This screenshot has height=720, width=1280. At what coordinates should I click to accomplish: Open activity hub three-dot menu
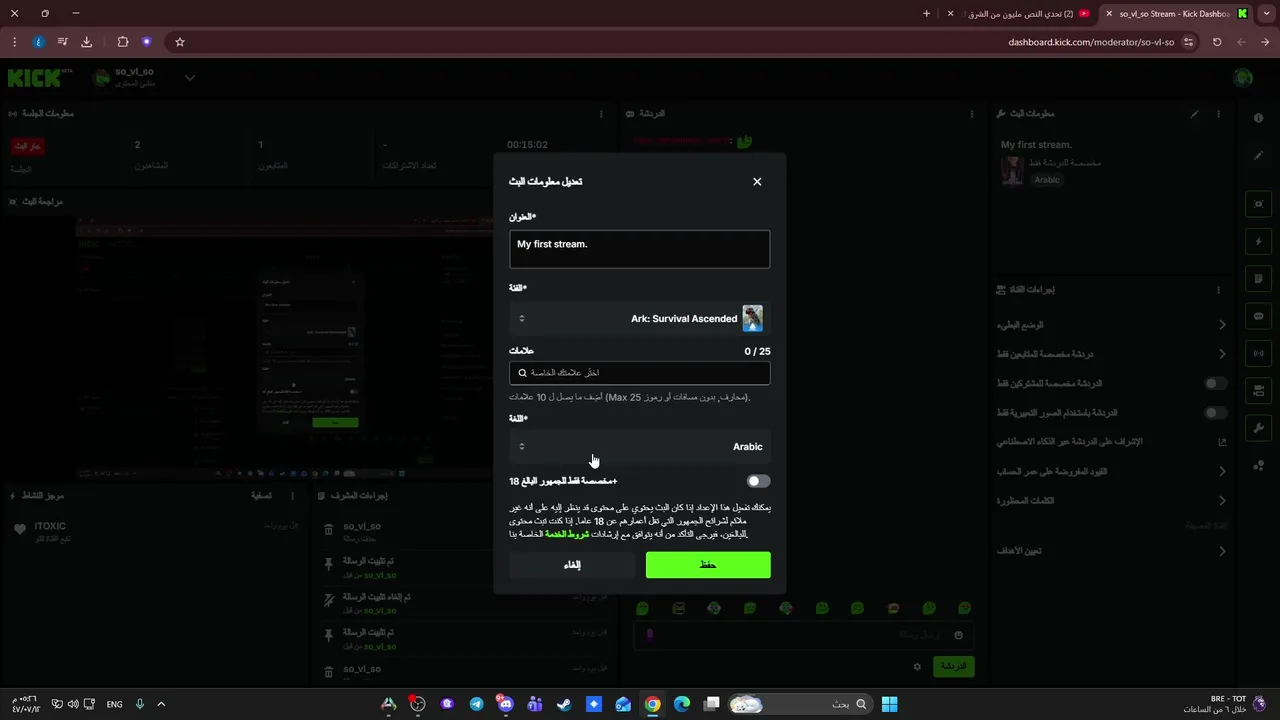[x=292, y=495]
